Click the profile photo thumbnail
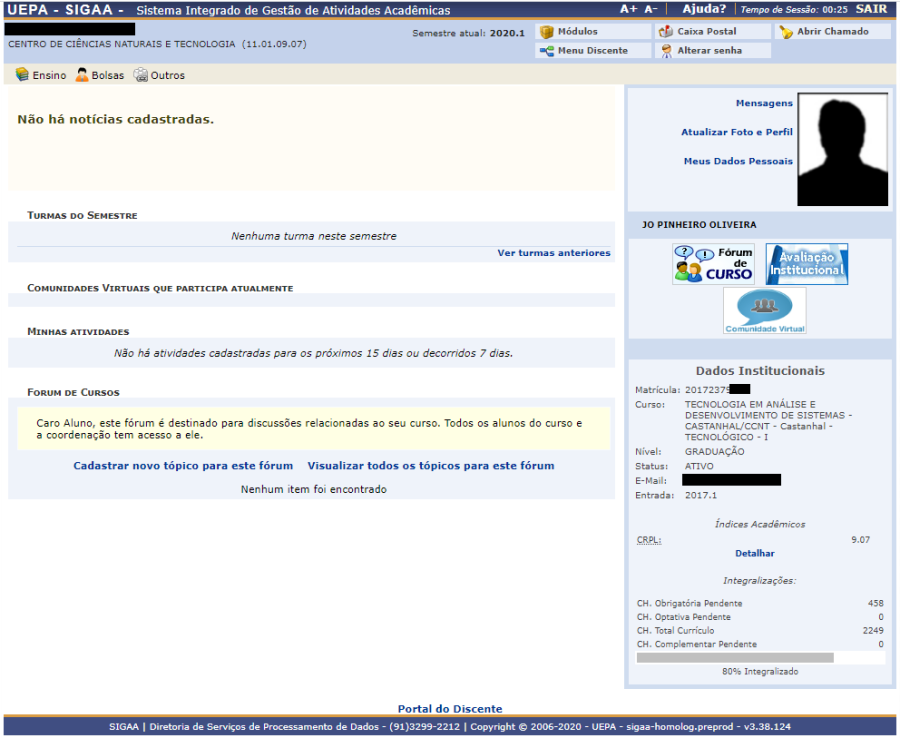 coord(841,147)
